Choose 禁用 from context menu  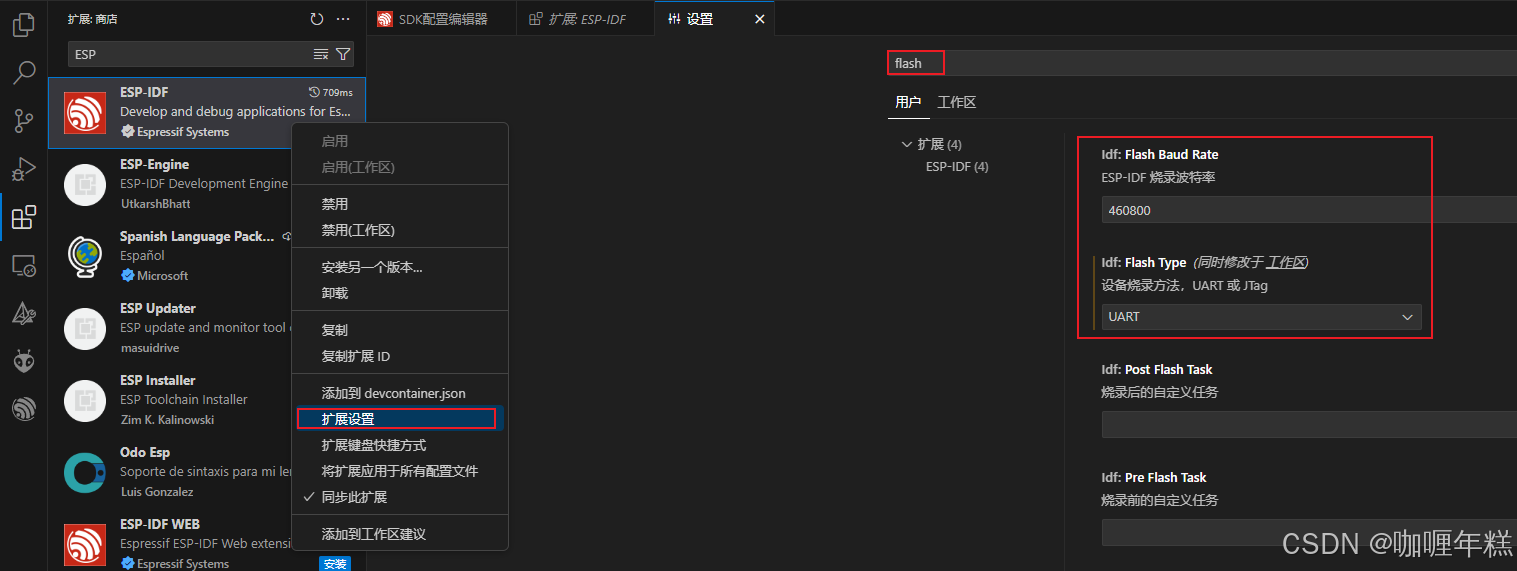[400, 204]
